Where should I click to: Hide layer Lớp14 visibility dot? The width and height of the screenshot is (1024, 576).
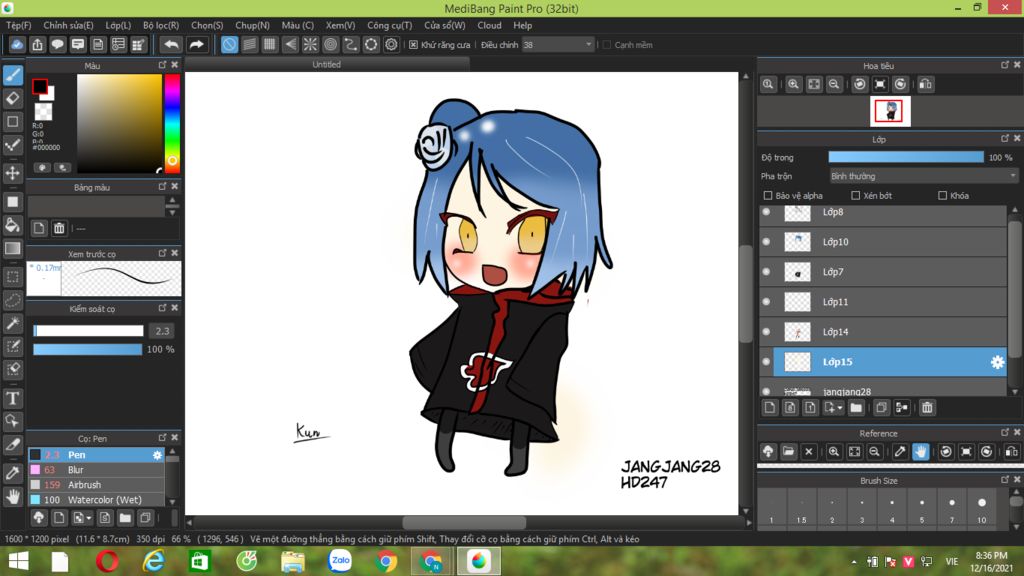click(767, 332)
